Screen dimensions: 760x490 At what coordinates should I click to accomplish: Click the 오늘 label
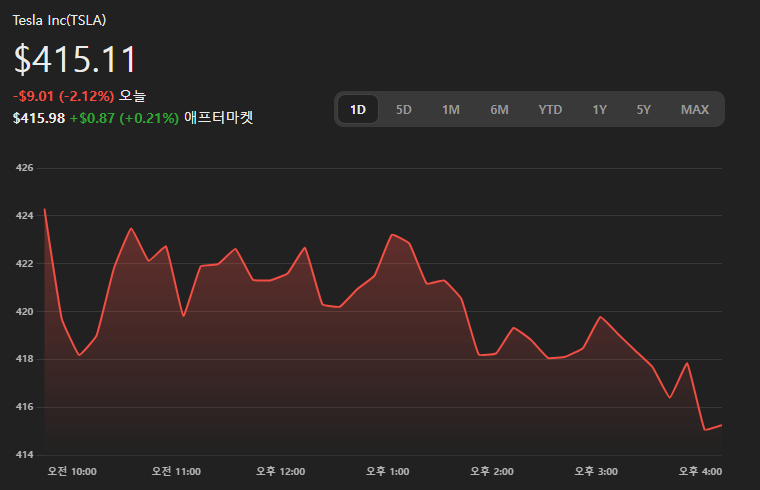point(132,95)
